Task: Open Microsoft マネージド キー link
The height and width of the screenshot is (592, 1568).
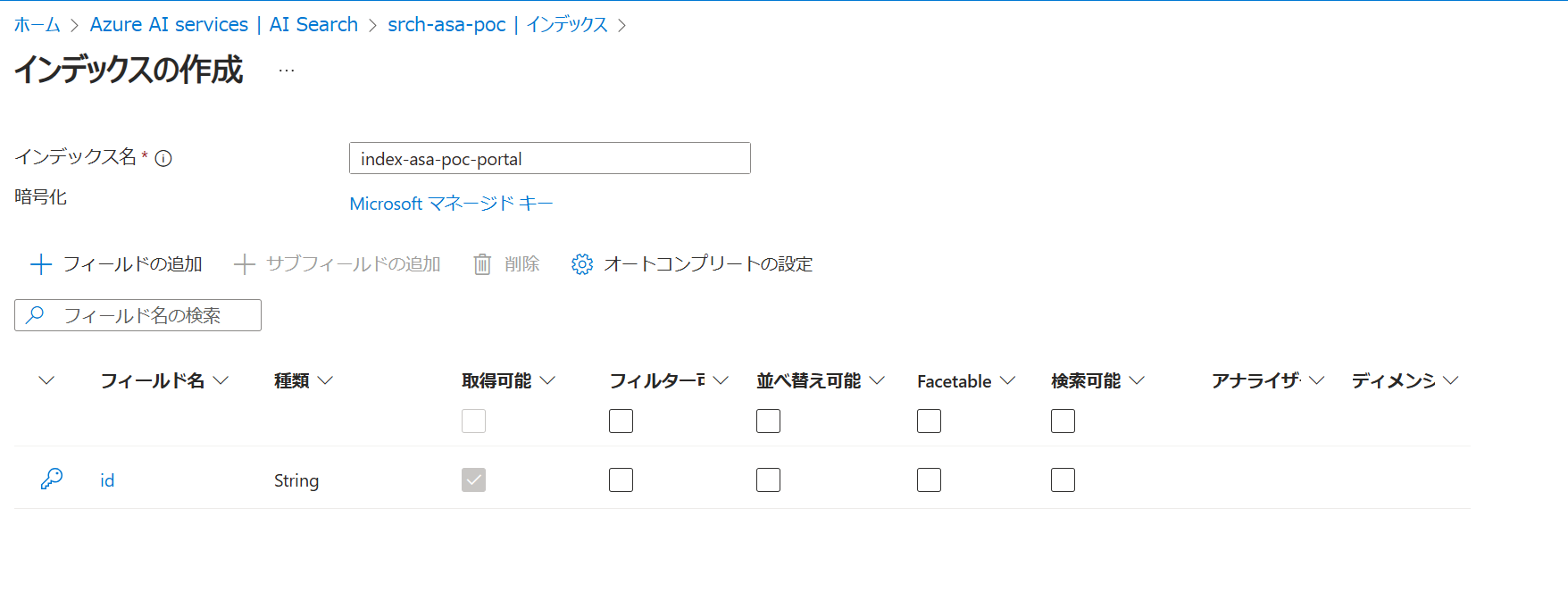Action: (x=451, y=203)
